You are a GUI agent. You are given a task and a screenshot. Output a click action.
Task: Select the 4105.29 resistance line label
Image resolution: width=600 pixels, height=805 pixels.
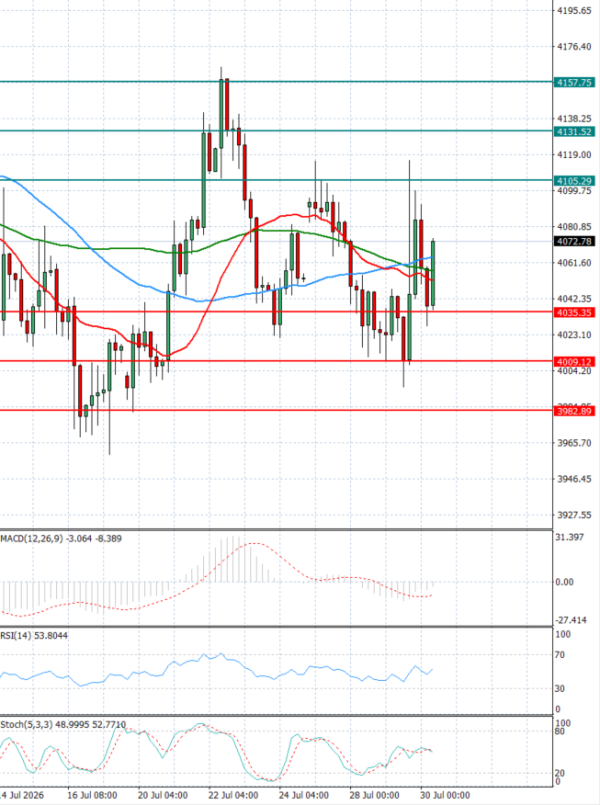(574, 181)
